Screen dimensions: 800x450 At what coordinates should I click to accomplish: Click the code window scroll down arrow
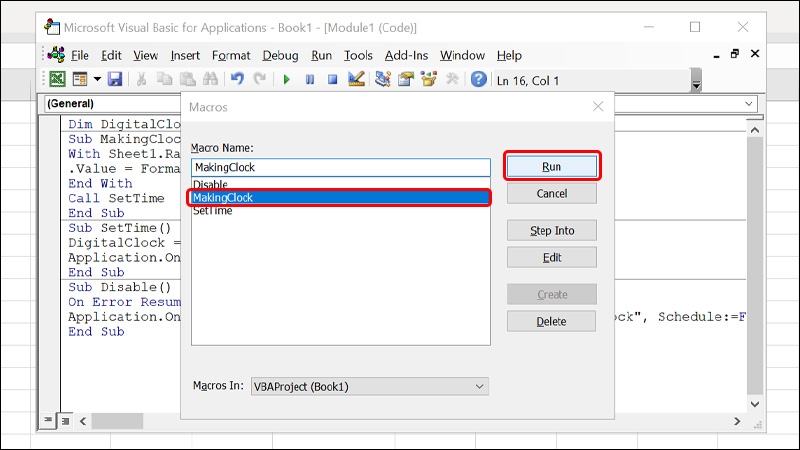pyautogui.click(x=755, y=404)
